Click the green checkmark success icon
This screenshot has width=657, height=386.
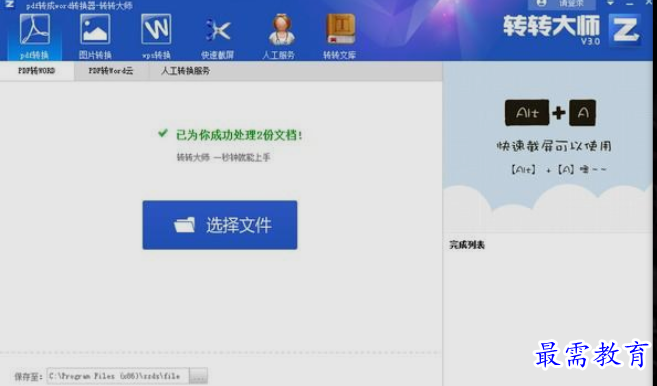coord(163,134)
